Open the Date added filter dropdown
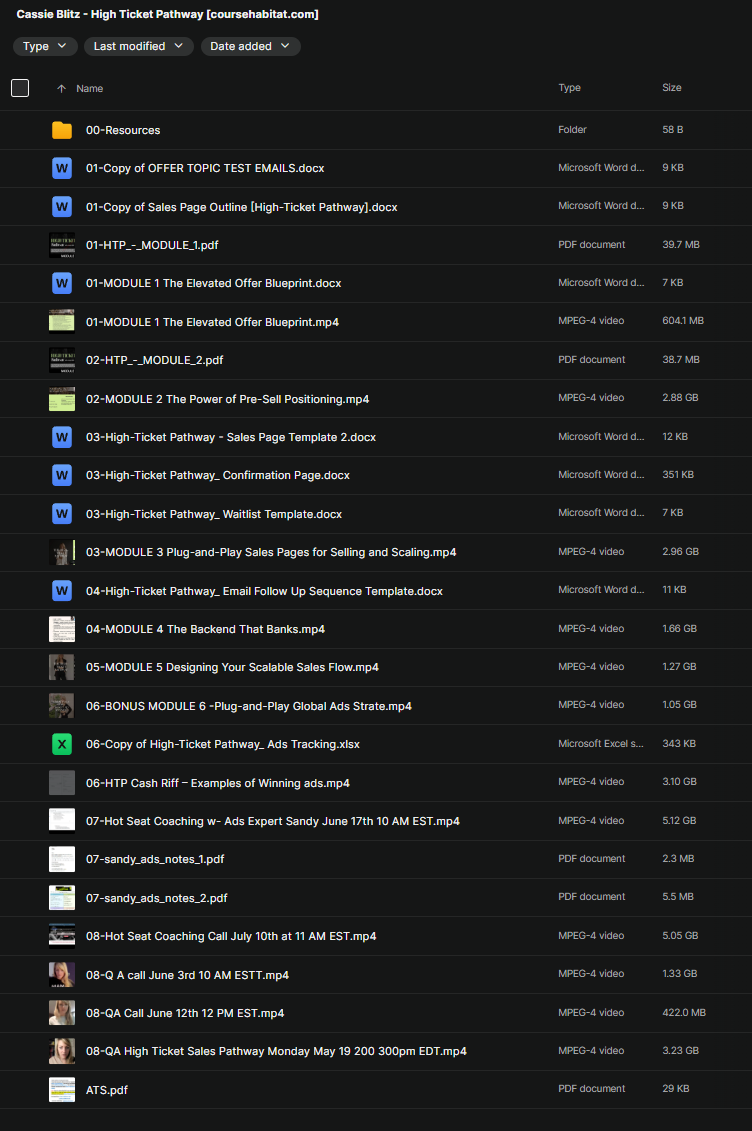This screenshot has width=752, height=1131. tap(250, 46)
